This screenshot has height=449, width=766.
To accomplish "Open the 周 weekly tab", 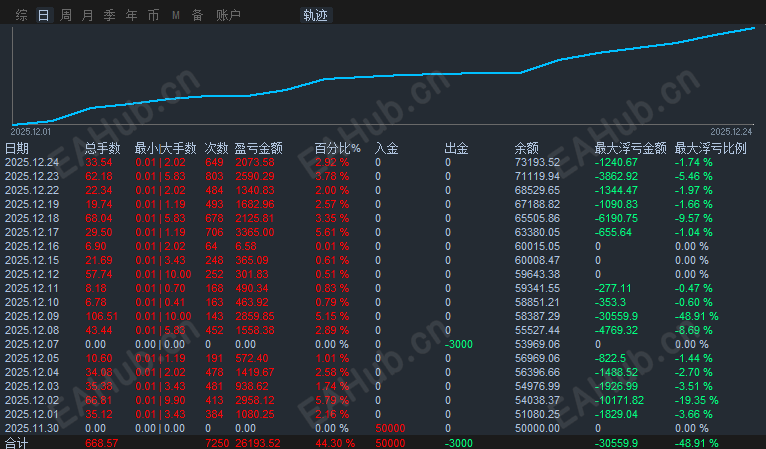I will click(65, 15).
